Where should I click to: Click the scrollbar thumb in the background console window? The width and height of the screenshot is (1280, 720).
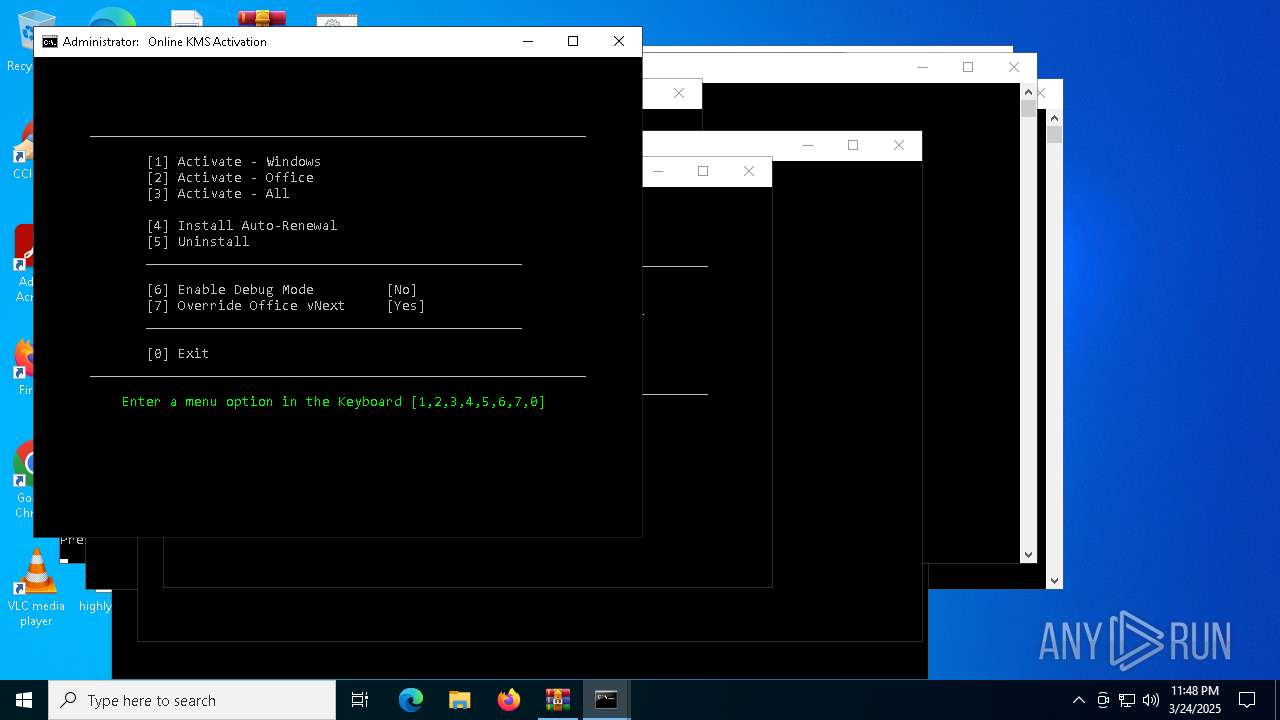[x=1029, y=108]
